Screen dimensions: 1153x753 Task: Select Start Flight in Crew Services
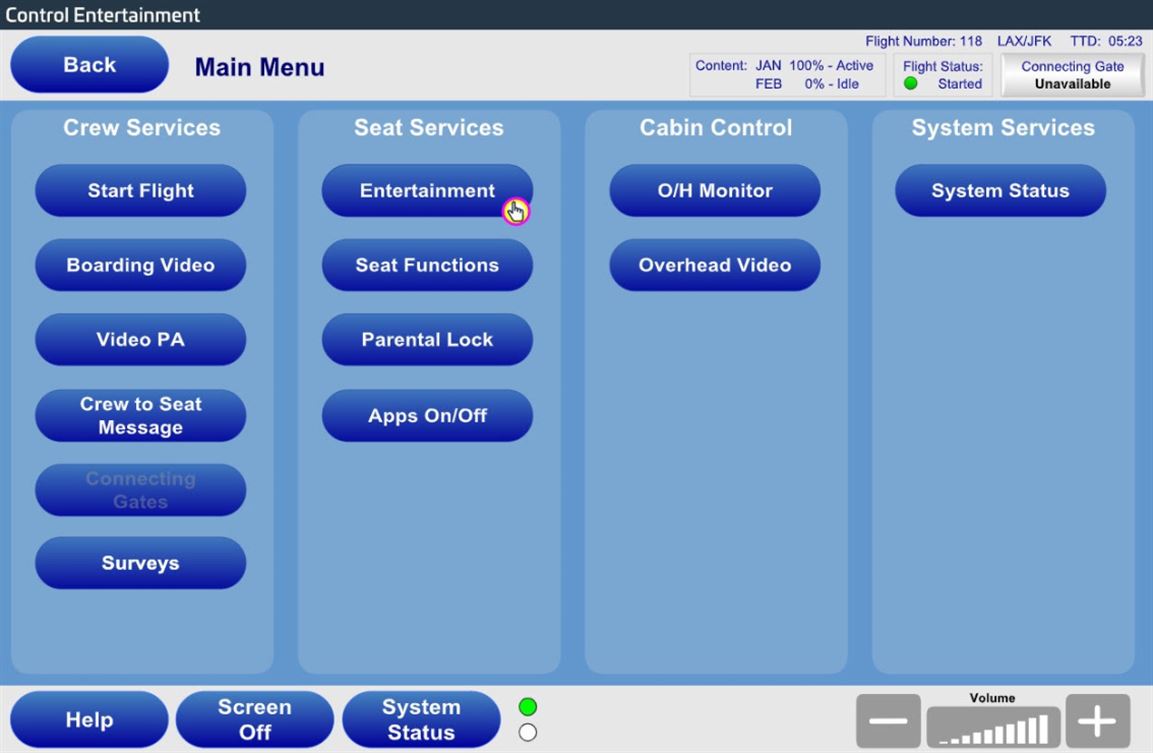(x=140, y=191)
